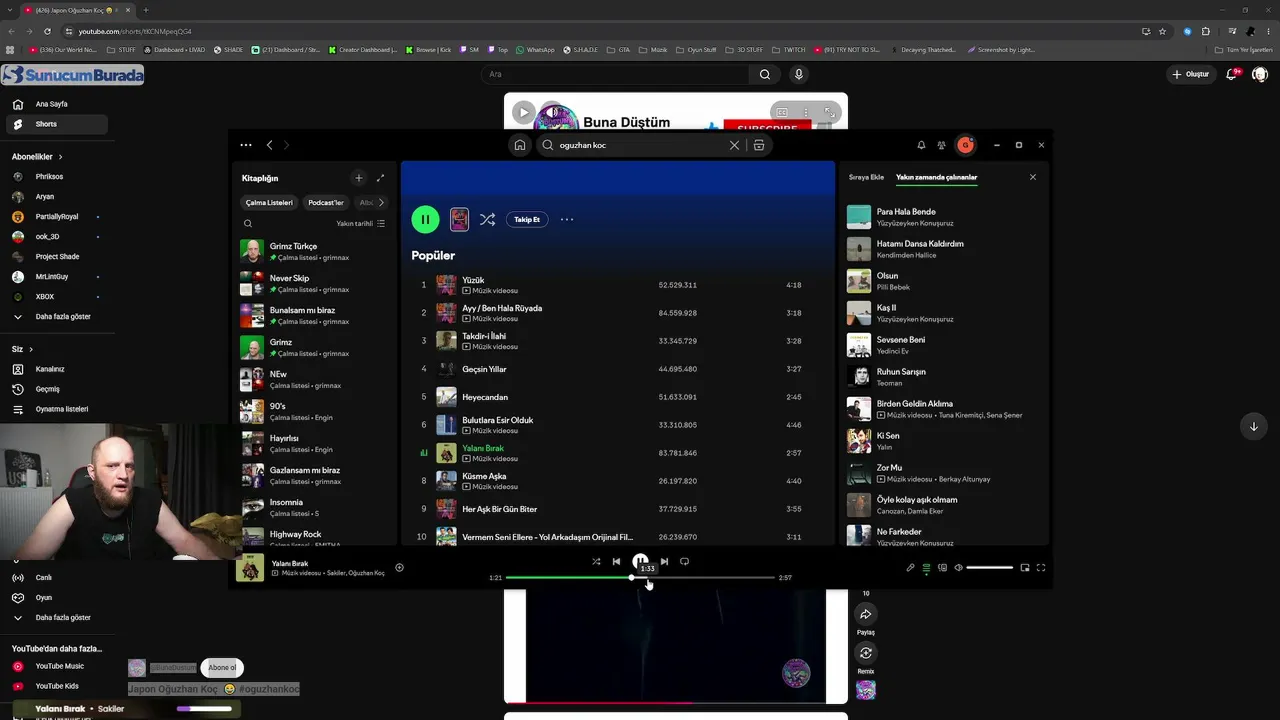This screenshot has width=1280, height=720.
Task: Open the 'Grimz Türkçe' playlist
Action: (315, 251)
